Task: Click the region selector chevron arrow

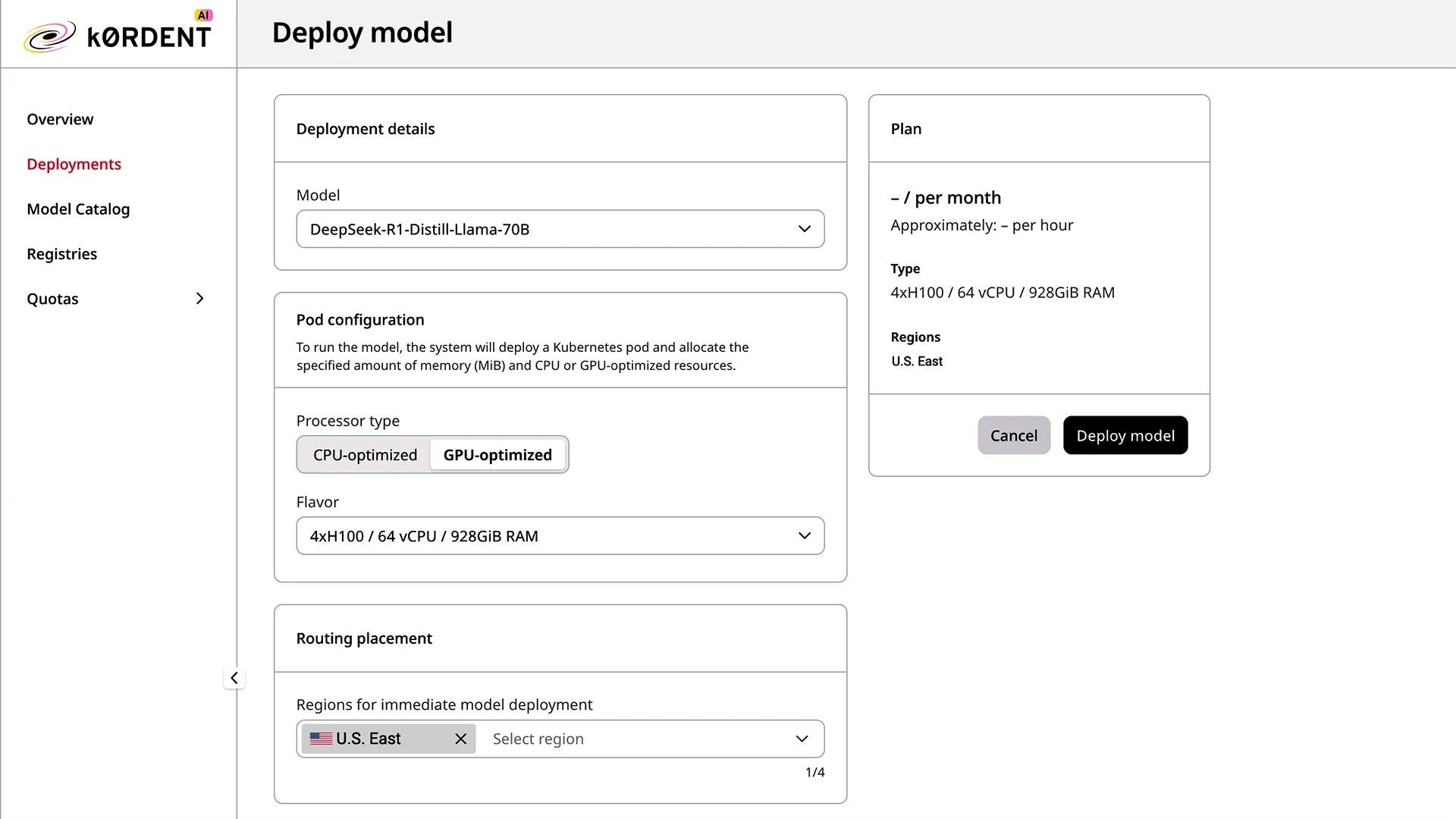Action: tap(802, 739)
